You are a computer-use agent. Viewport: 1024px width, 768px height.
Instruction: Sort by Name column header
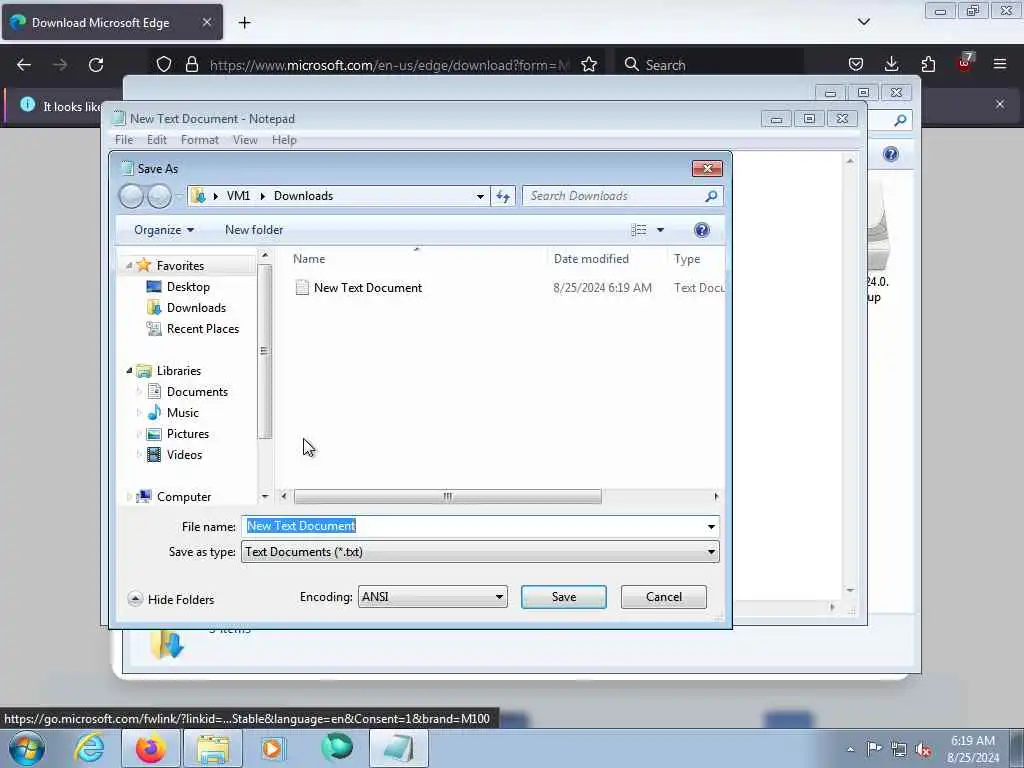point(309,259)
